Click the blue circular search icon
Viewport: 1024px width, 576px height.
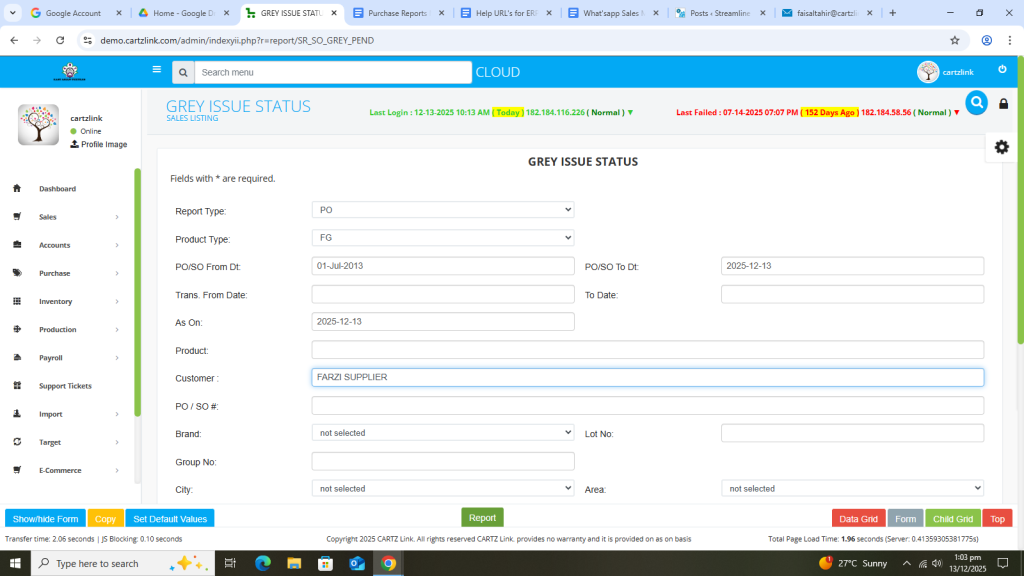[x=976, y=103]
